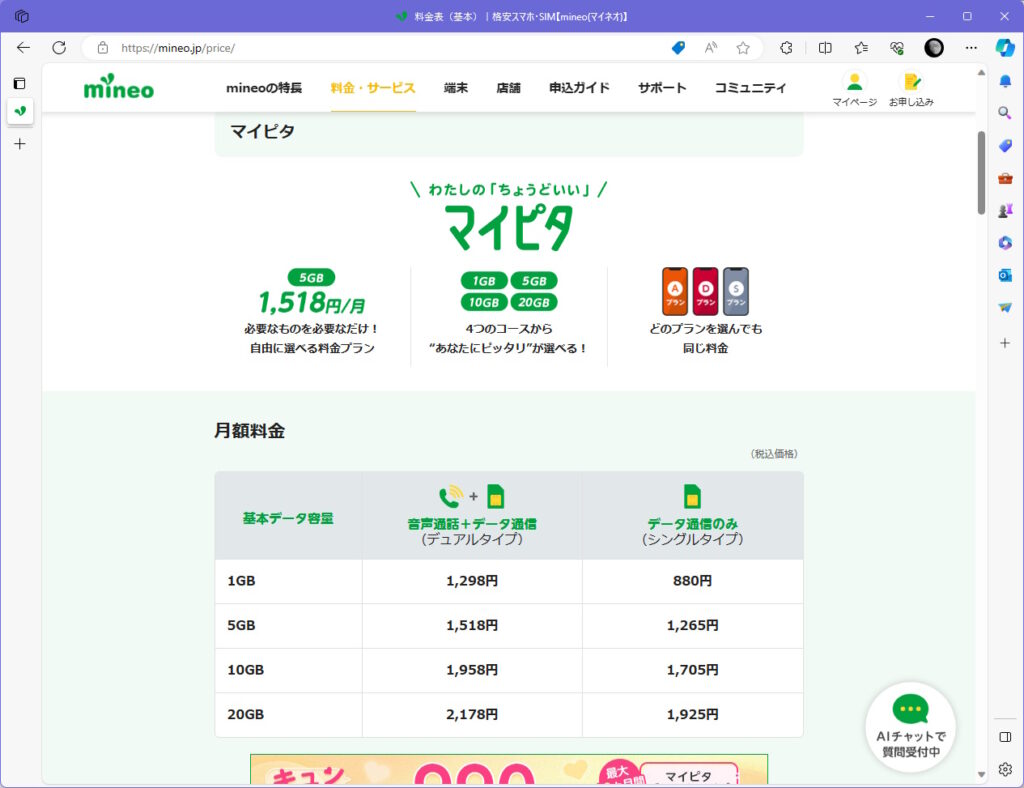The image size is (1024, 788).
Task: Open sidebar settings gear
Action: (1005, 769)
